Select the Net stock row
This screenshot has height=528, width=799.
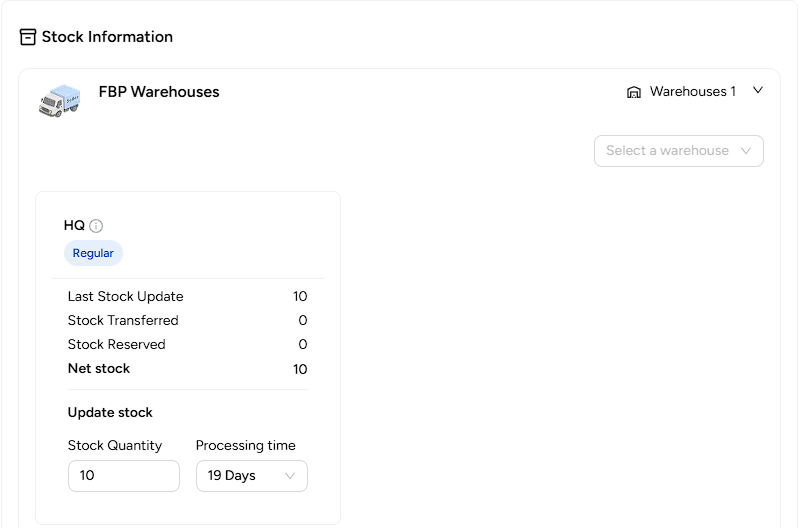click(x=188, y=368)
